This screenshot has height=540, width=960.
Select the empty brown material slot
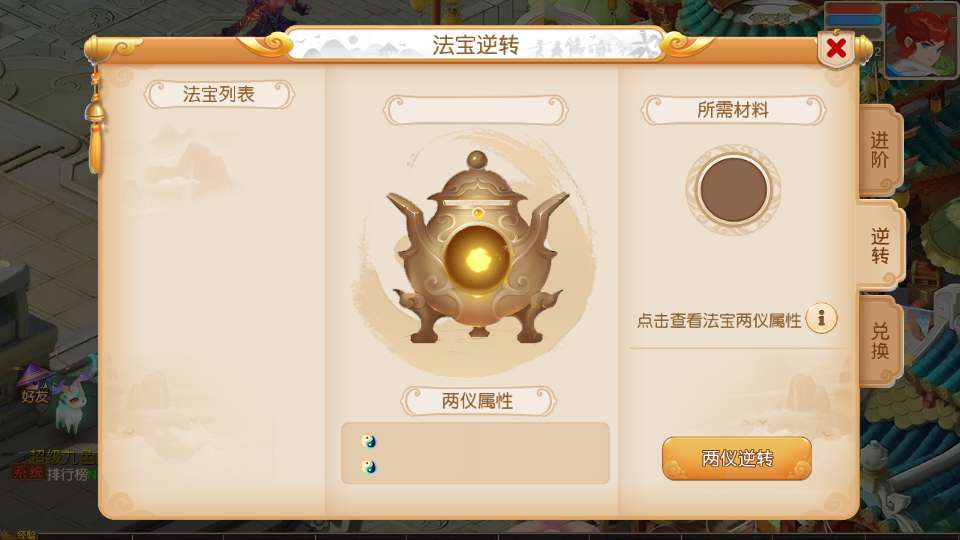pos(733,189)
